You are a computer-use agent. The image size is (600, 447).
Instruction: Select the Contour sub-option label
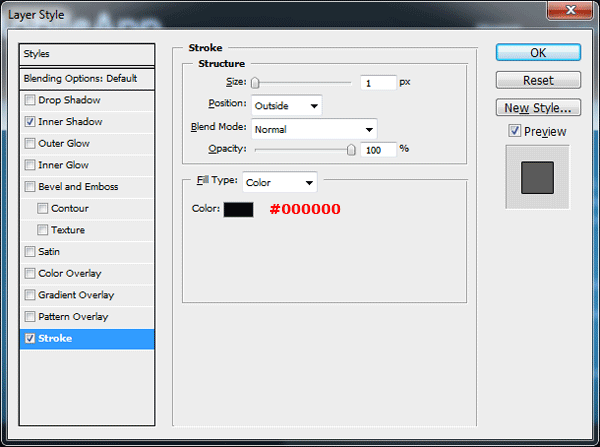(70, 208)
